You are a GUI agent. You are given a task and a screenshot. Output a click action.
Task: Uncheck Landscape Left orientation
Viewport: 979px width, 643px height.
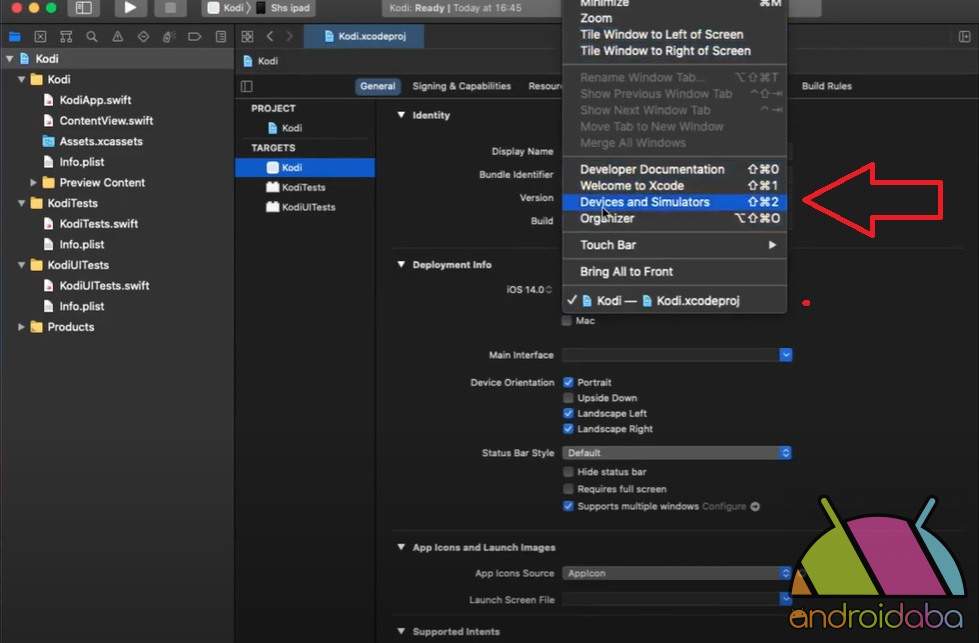[x=568, y=413]
